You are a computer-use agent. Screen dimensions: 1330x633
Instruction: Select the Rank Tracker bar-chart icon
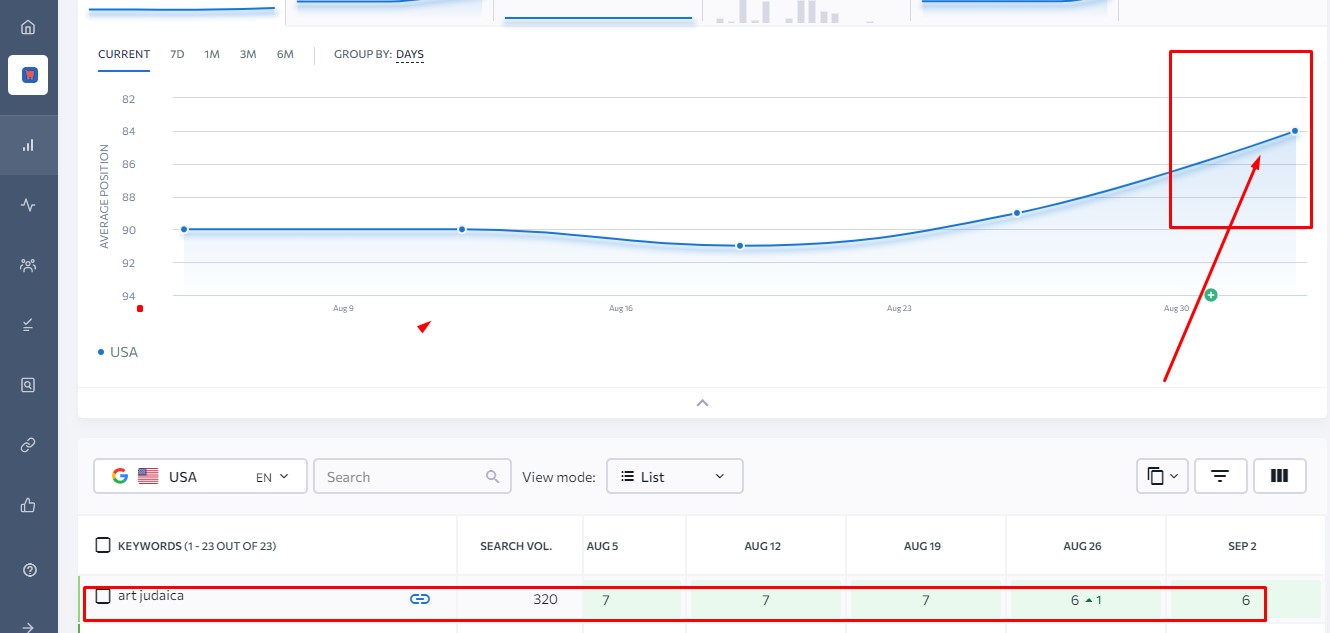27,144
